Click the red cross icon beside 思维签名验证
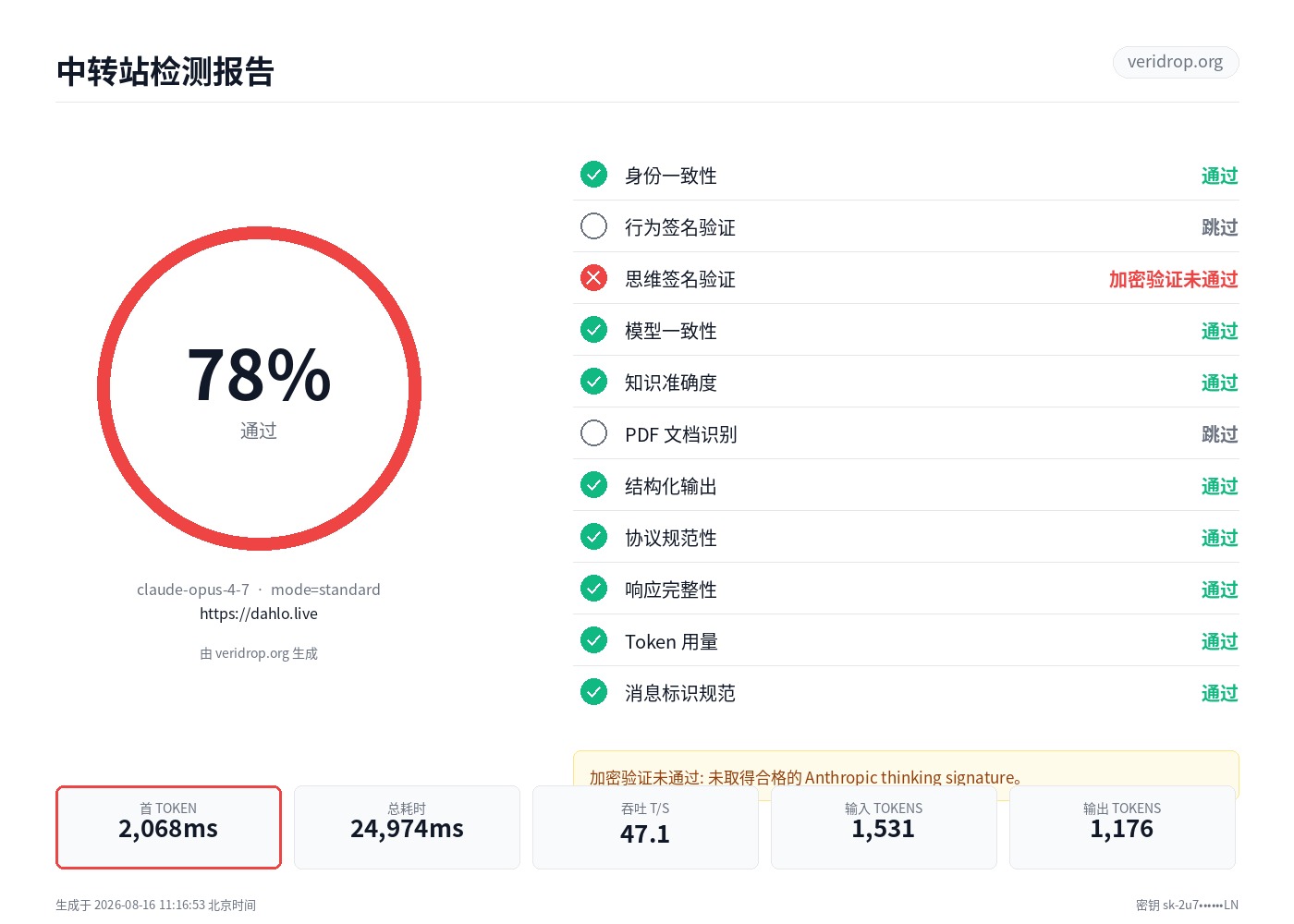1294x924 pixels. point(593,278)
